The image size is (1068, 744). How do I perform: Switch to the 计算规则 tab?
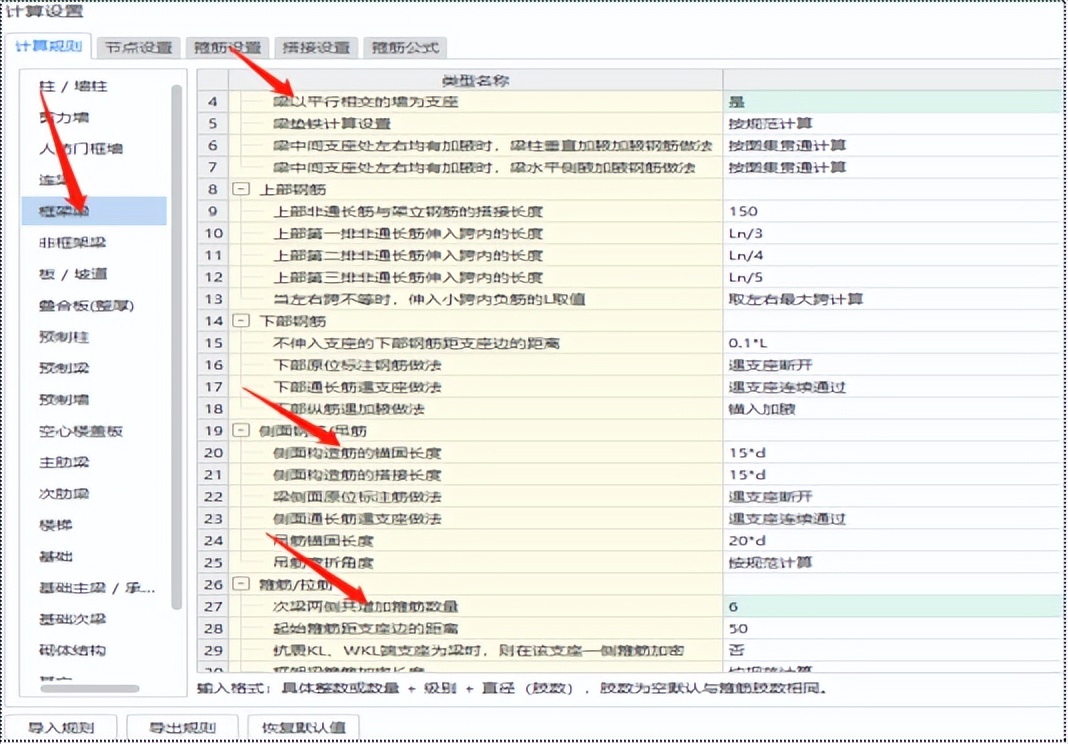[48, 46]
